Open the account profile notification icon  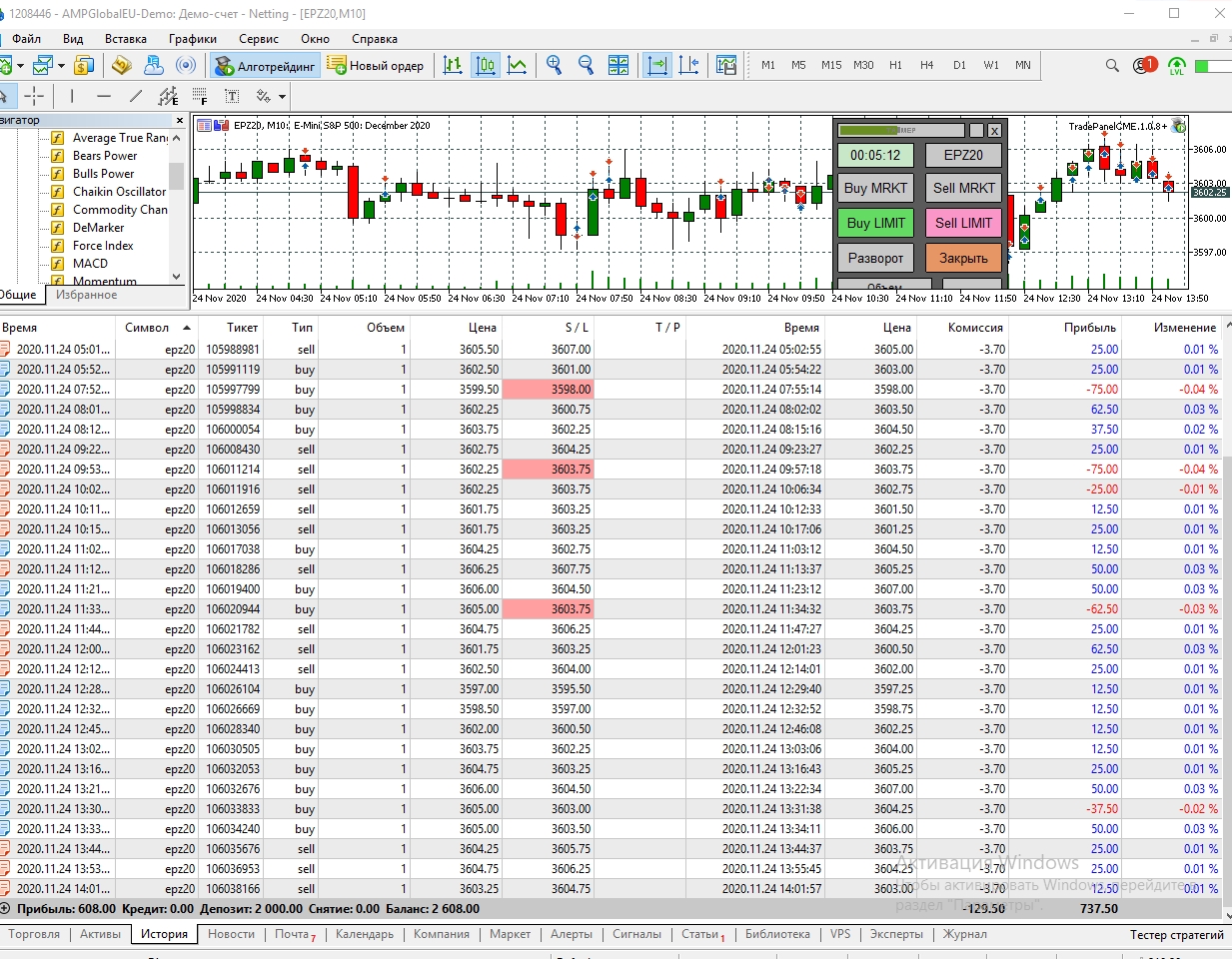[x=1144, y=66]
